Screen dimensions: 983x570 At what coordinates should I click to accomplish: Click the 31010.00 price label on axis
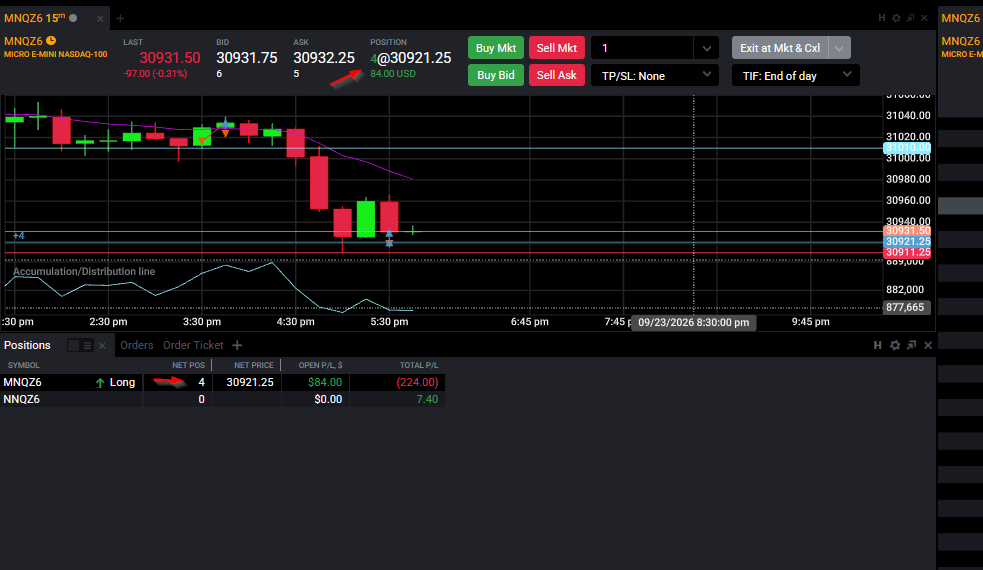(907, 148)
